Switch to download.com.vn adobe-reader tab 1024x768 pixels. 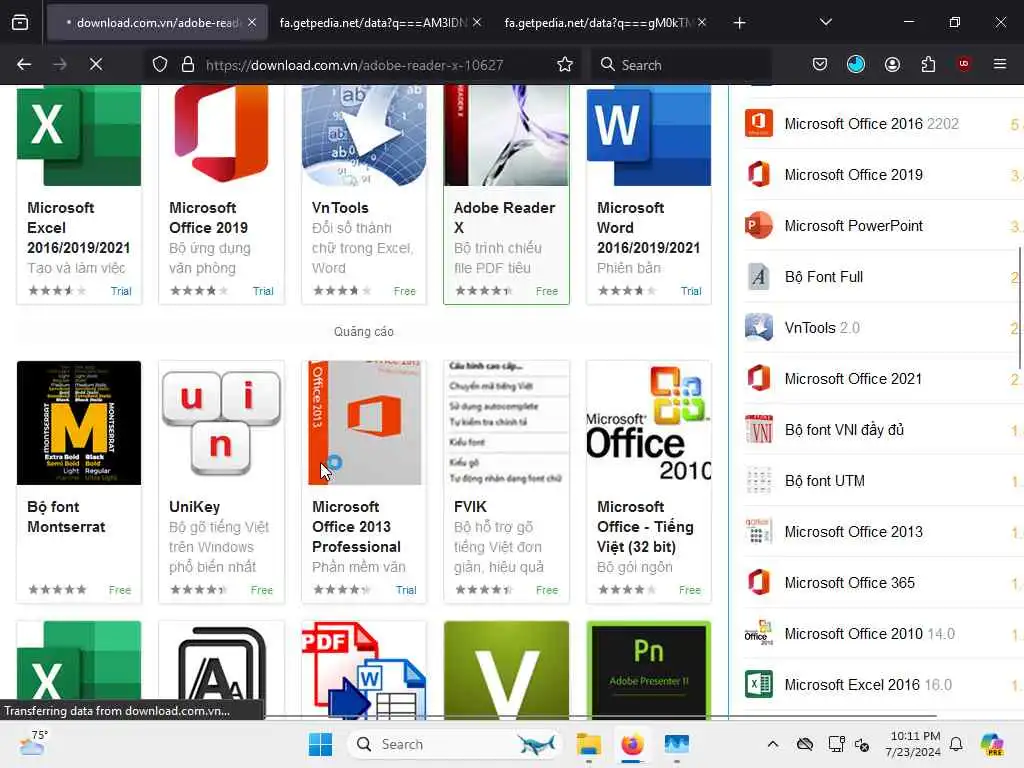tap(157, 23)
